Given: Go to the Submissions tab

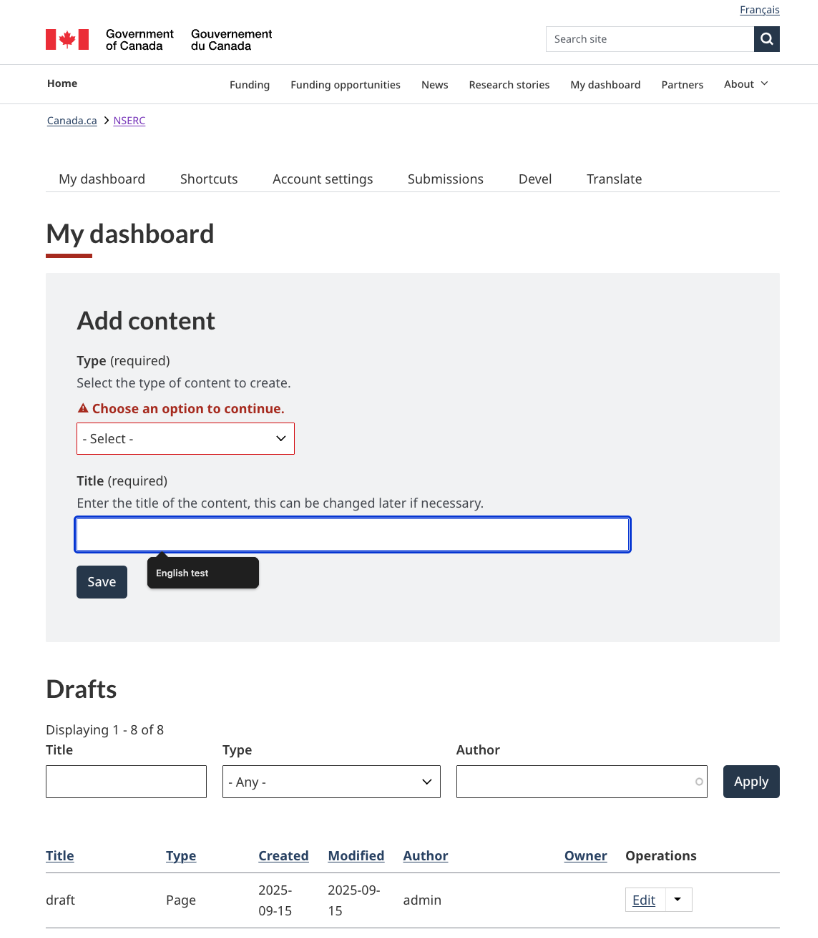Looking at the screenshot, I should click(x=445, y=179).
